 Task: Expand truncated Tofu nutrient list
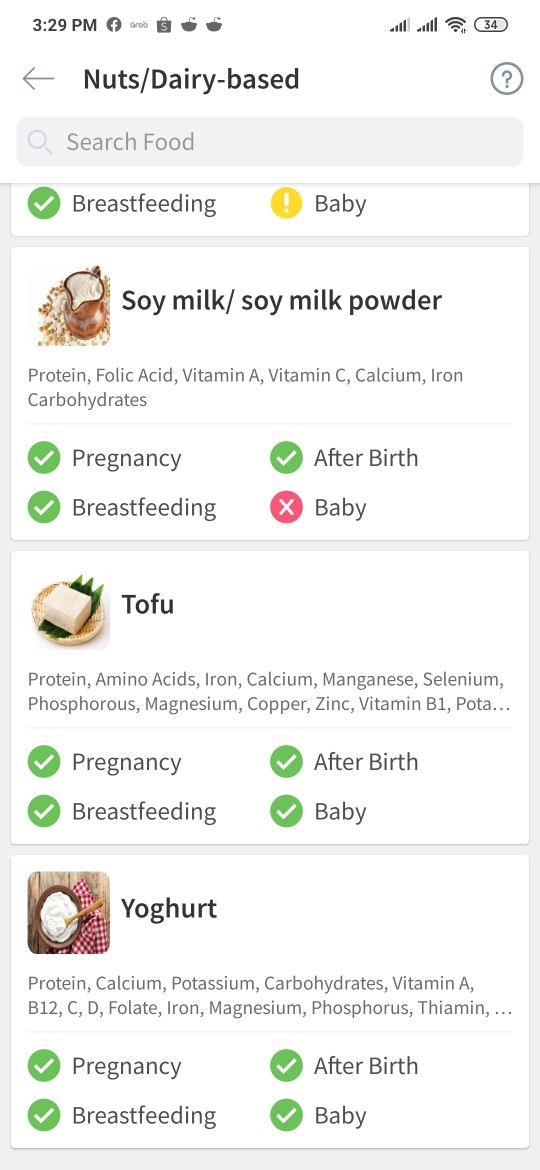269,692
